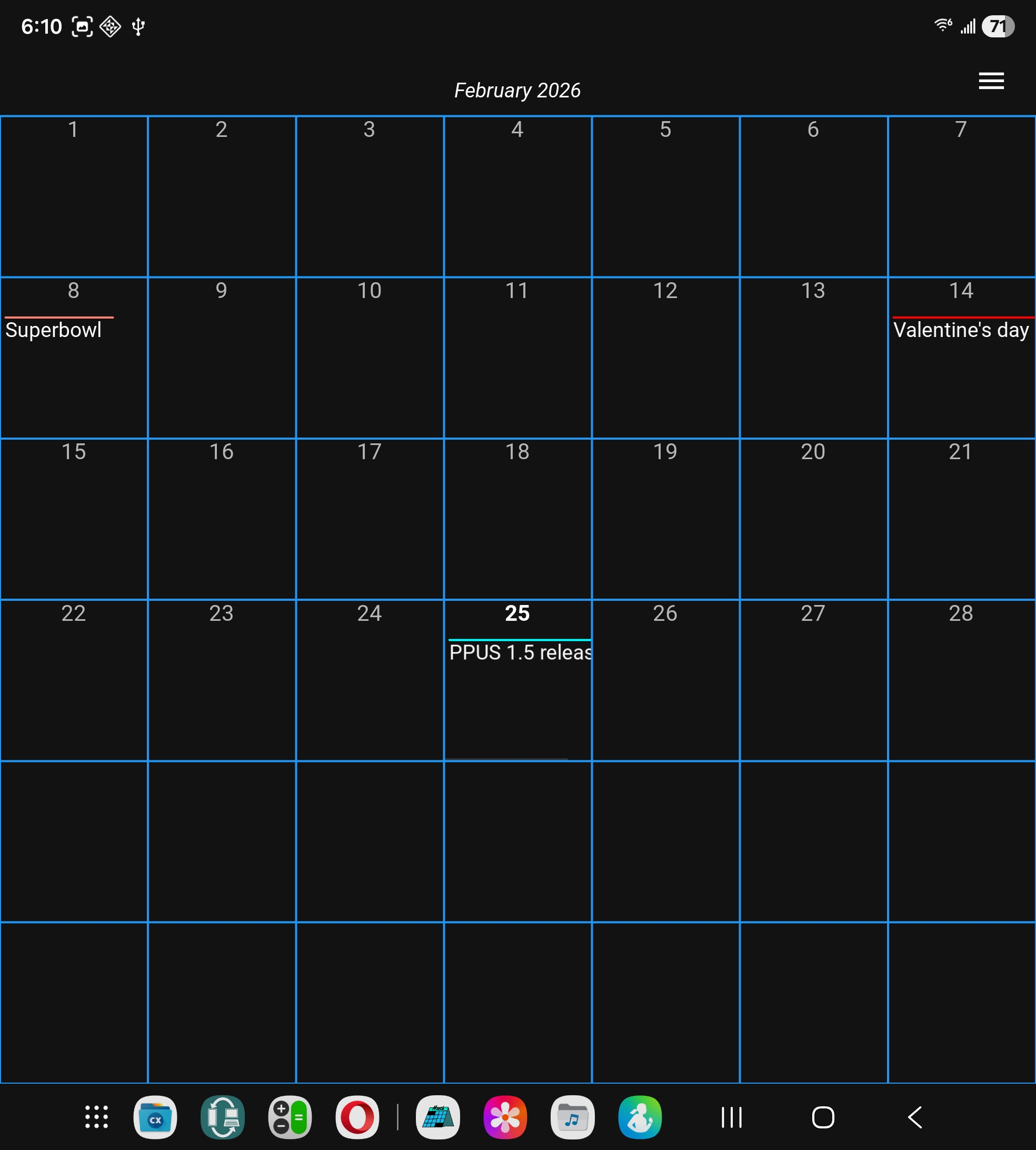Select the February 2026 month title
The width and height of the screenshot is (1036, 1150).
pyautogui.click(x=517, y=90)
